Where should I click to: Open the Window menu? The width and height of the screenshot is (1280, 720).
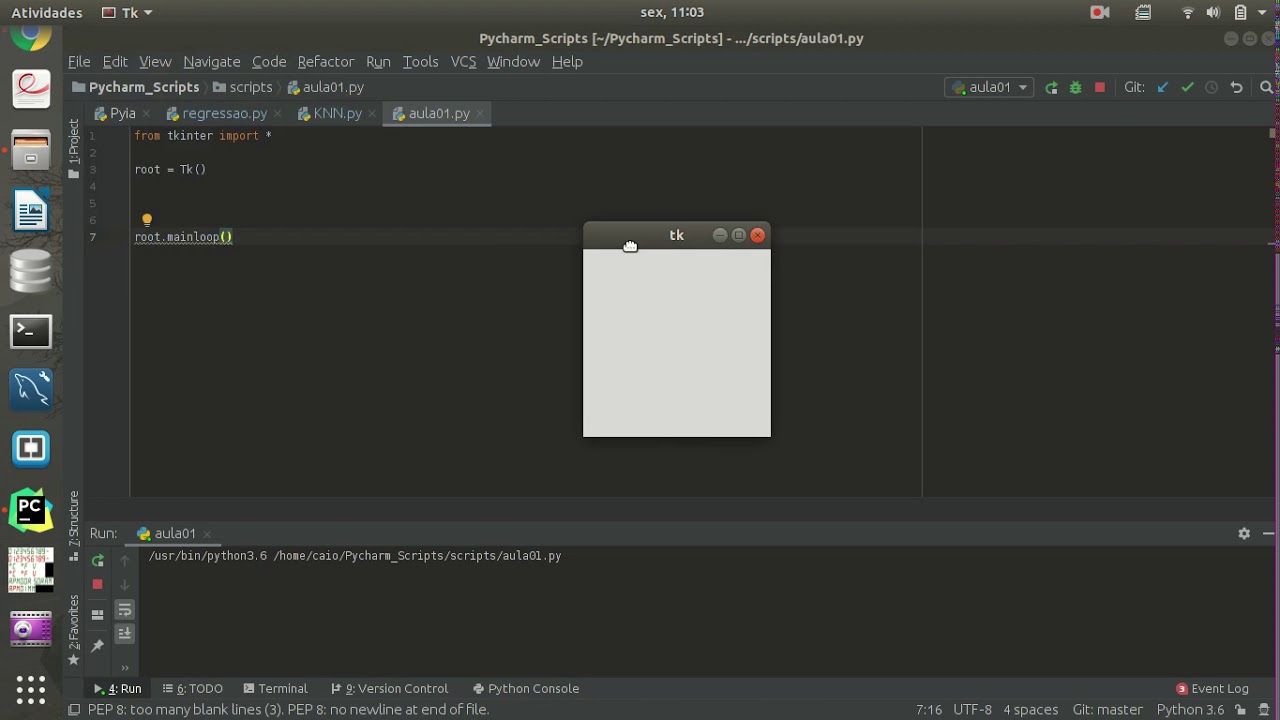point(513,62)
